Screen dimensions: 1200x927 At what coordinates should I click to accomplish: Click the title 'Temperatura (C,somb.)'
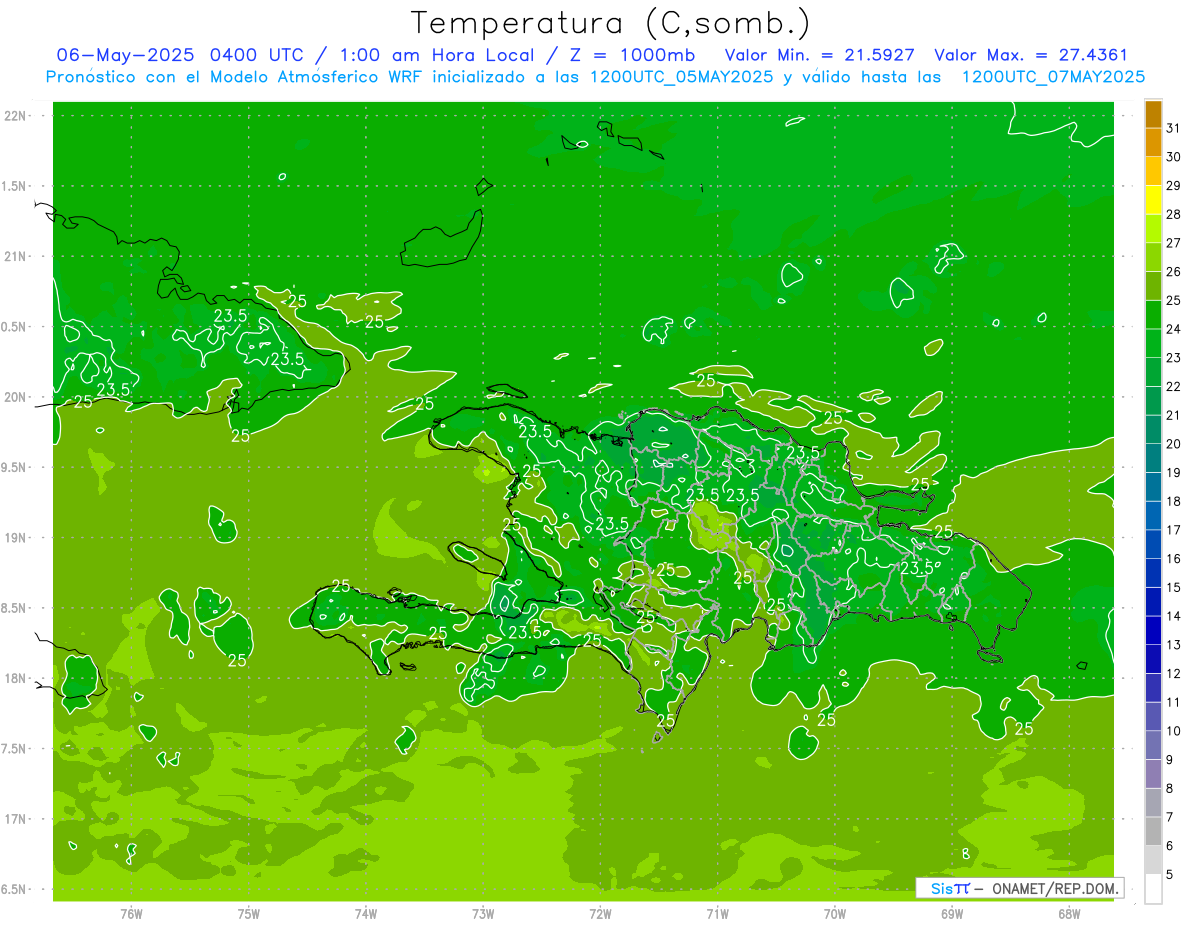click(x=611, y=23)
